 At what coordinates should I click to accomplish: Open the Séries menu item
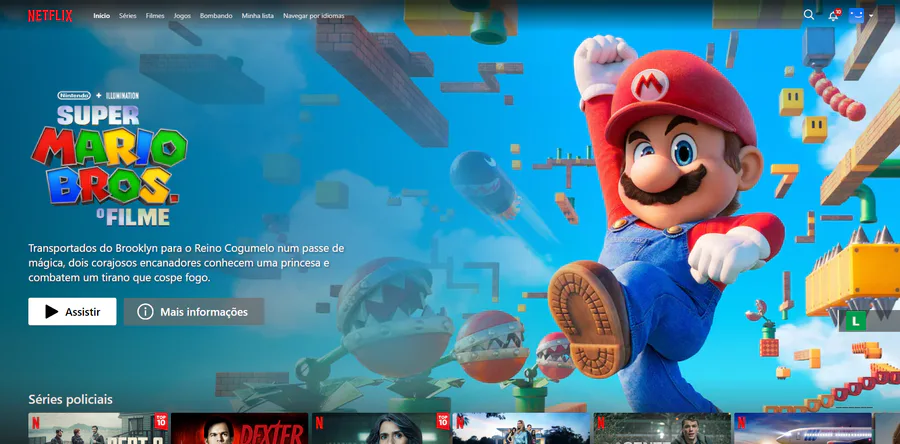[x=127, y=16]
